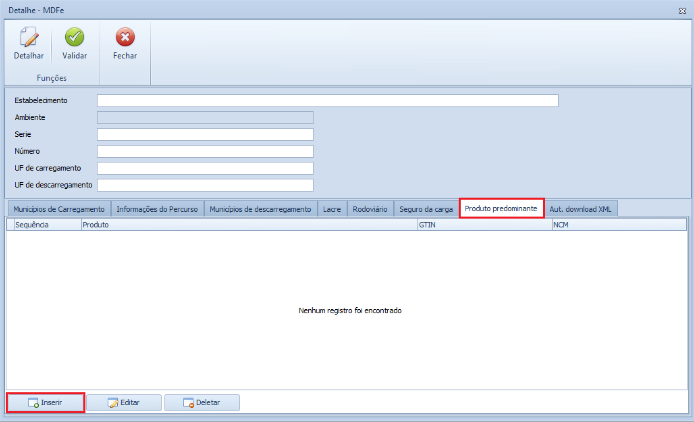The image size is (694, 422).
Task: Switch to Informações do Percurso tab
Action: coord(157,209)
